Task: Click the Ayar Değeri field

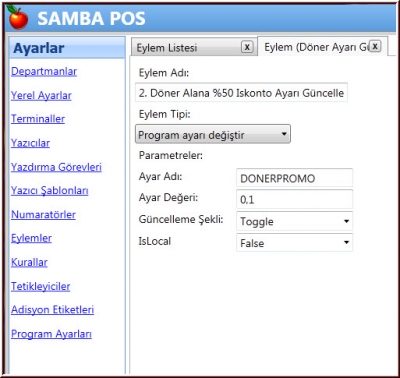Action: click(x=294, y=199)
